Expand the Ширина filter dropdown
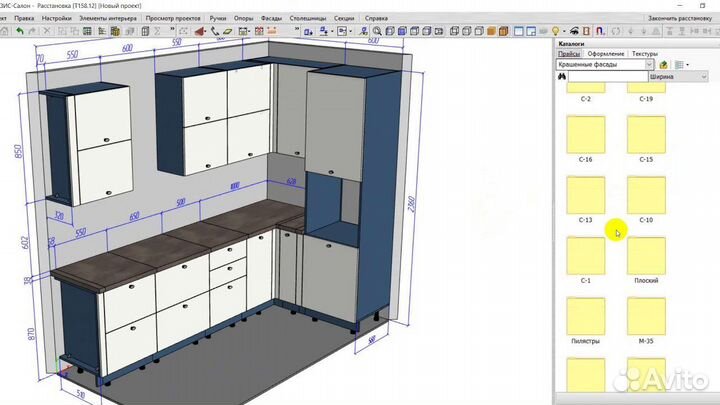720x405 pixels. [704, 76]
